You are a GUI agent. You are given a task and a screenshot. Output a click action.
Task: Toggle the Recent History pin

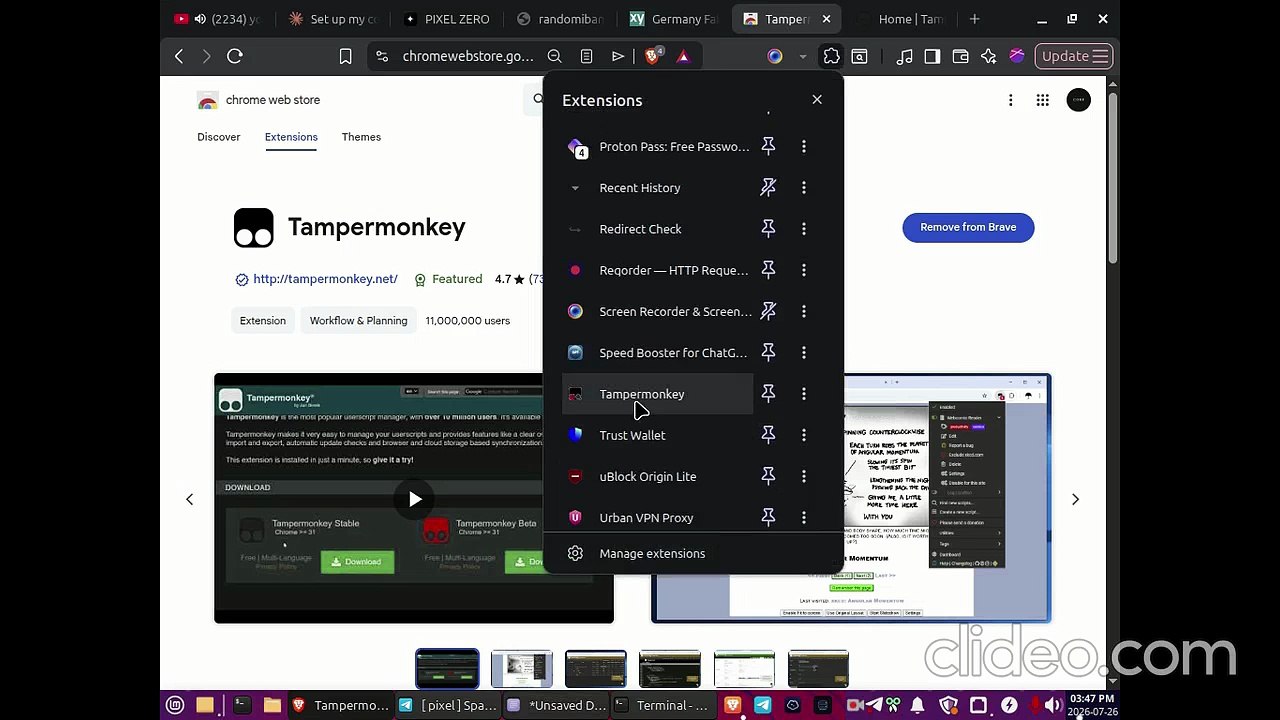tap(768, 188)
